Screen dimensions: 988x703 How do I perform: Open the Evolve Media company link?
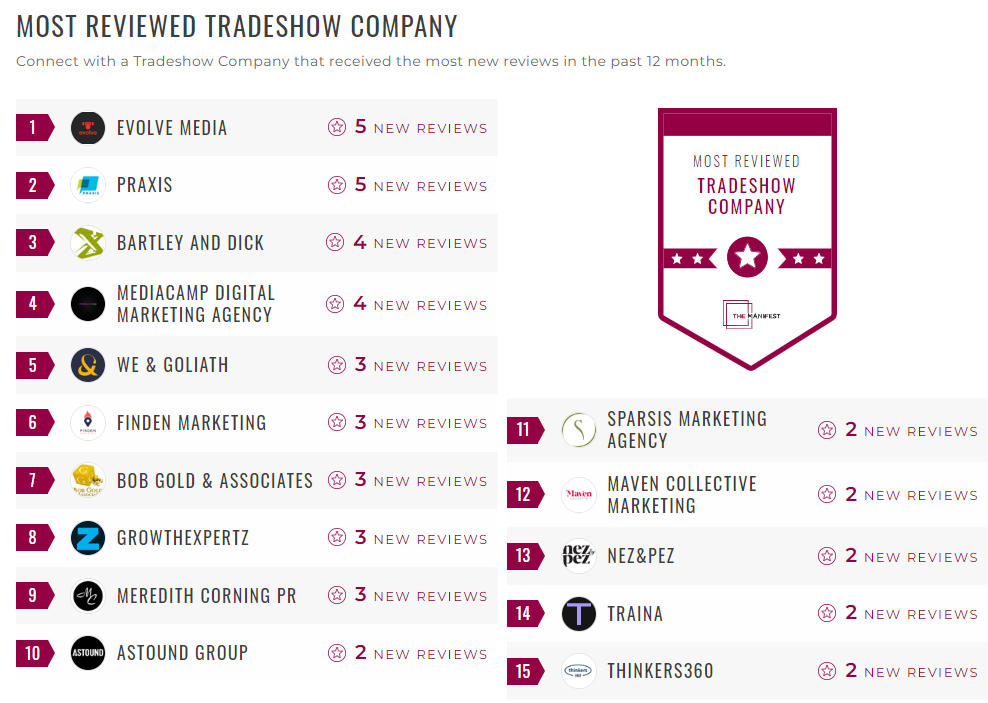172,128
